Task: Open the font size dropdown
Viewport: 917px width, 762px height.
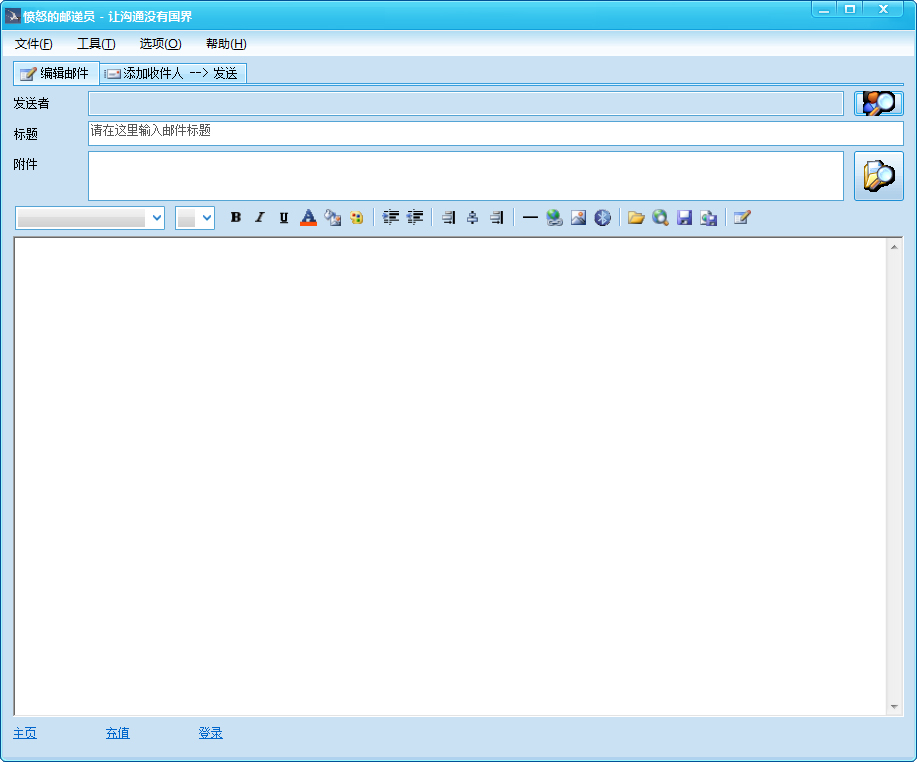Action: pyautogui.click(x=195, y=217)
